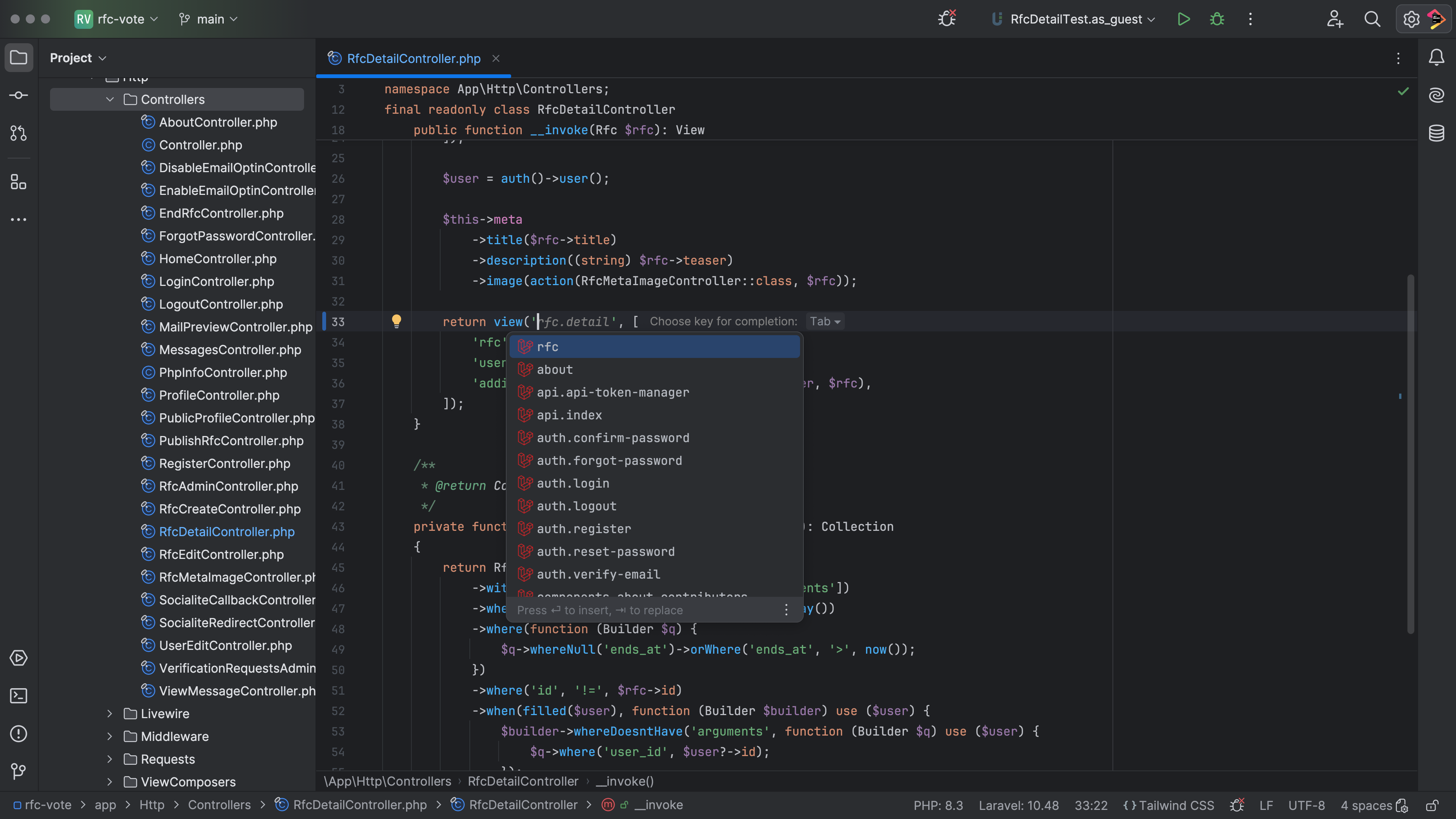This screenshot has width=1456, height=819.
Task: Open the Database tool window
Action: click(x=1436, y=133)
